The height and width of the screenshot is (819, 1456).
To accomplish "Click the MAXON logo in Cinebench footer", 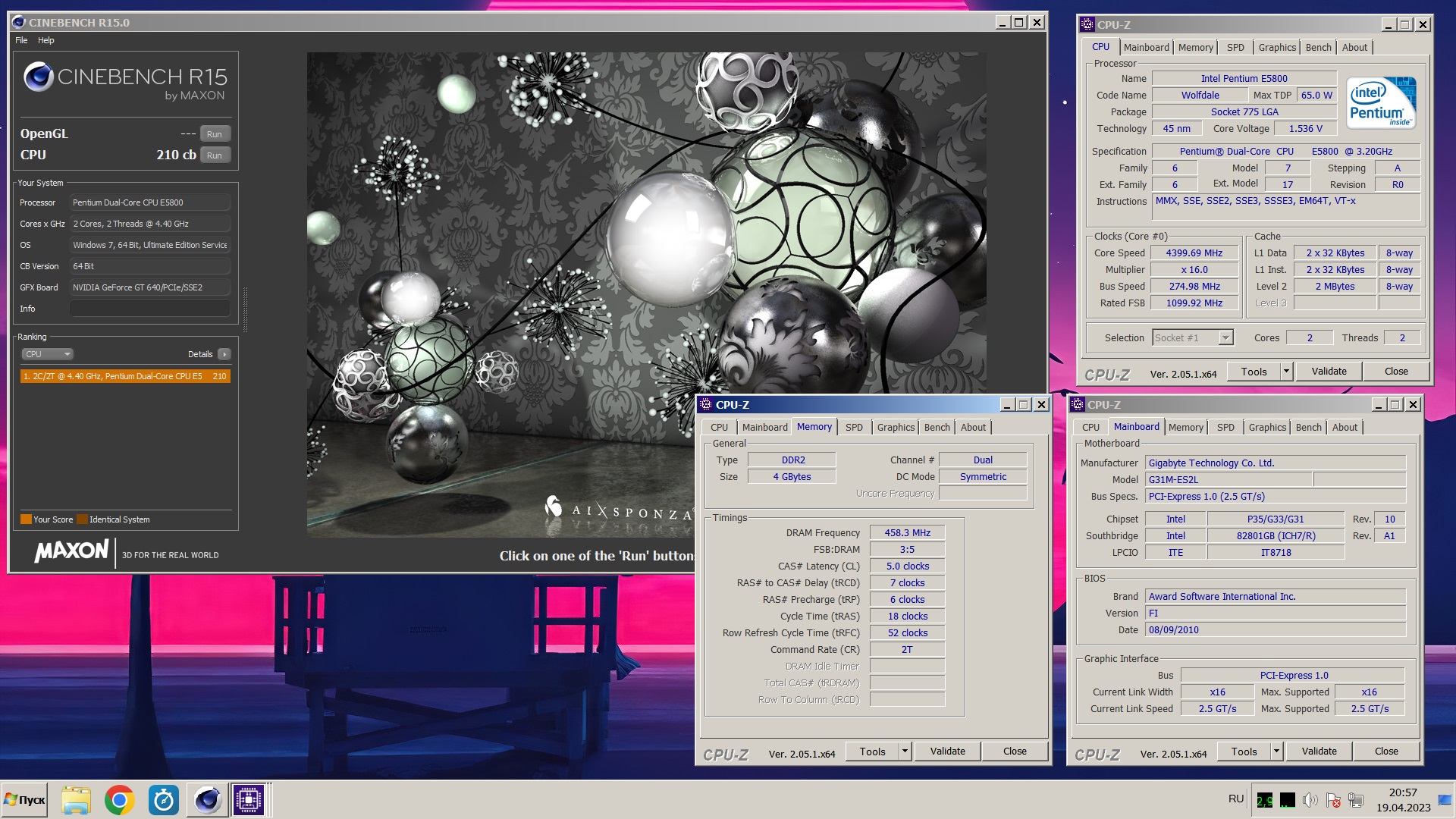I will coord(72,551).
